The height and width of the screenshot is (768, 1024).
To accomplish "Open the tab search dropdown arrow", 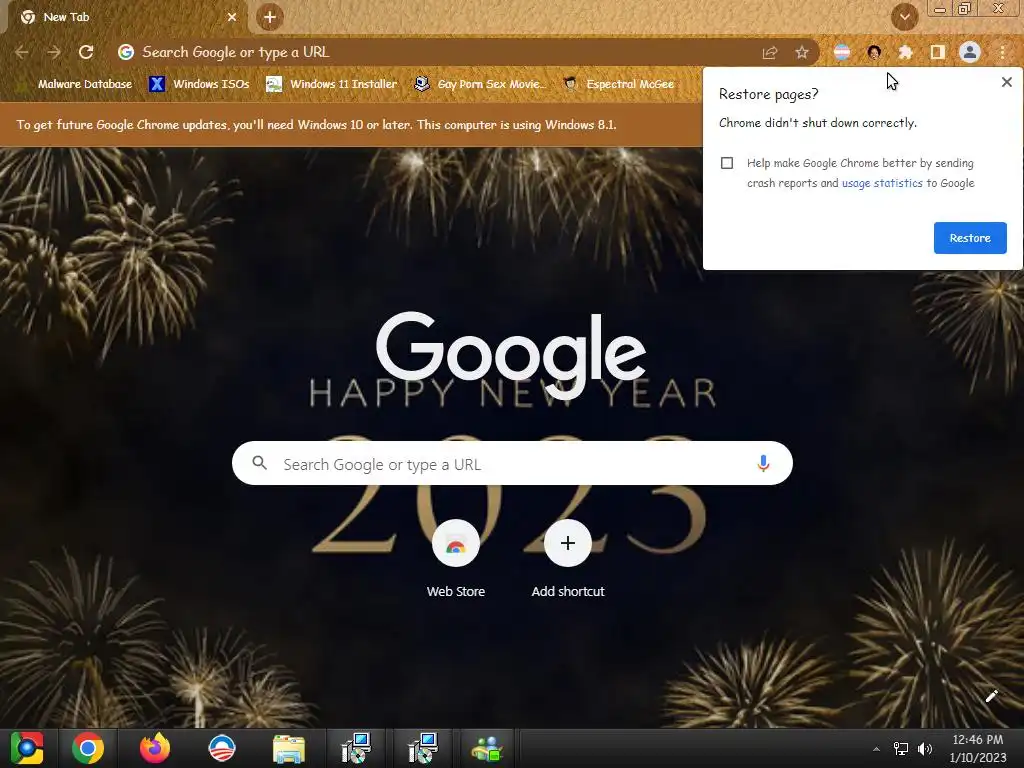I will tap(904, 17).
